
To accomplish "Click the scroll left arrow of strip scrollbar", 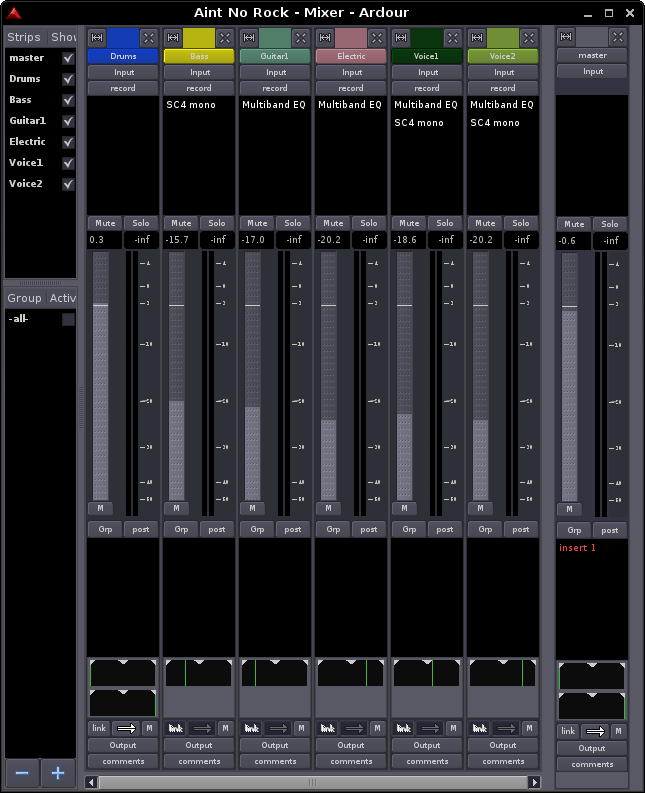I will pos(91,782).
